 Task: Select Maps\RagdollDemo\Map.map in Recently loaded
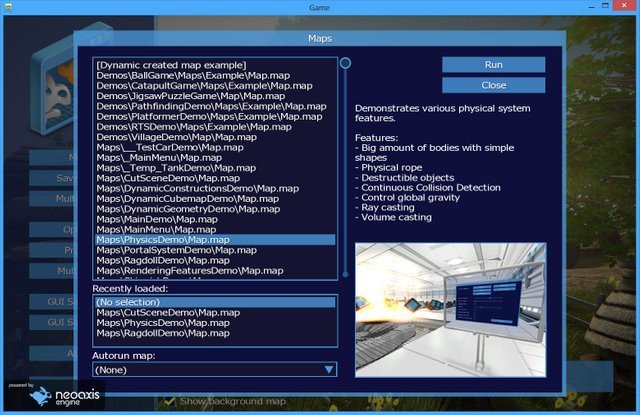[215, 333]
